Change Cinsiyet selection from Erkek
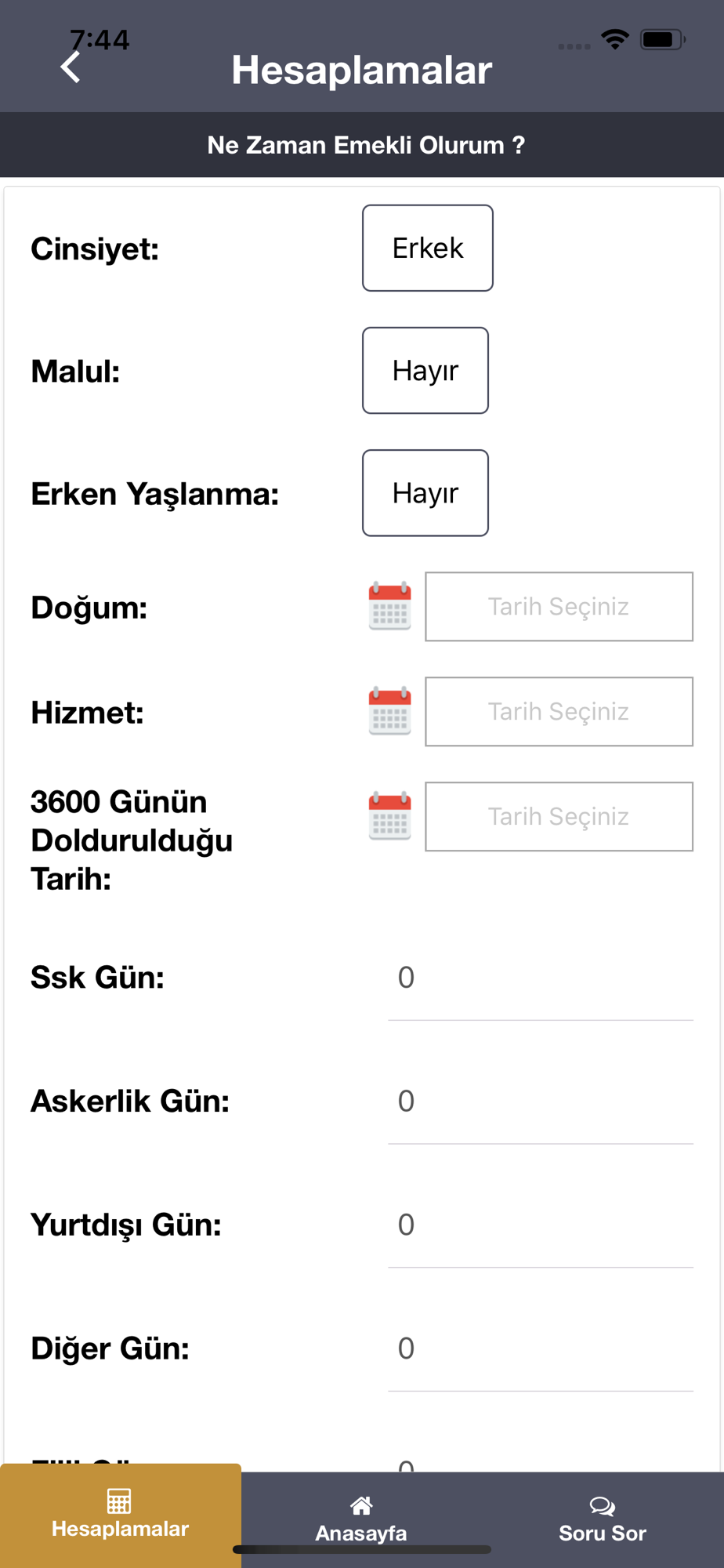 (x=428, y=248)
